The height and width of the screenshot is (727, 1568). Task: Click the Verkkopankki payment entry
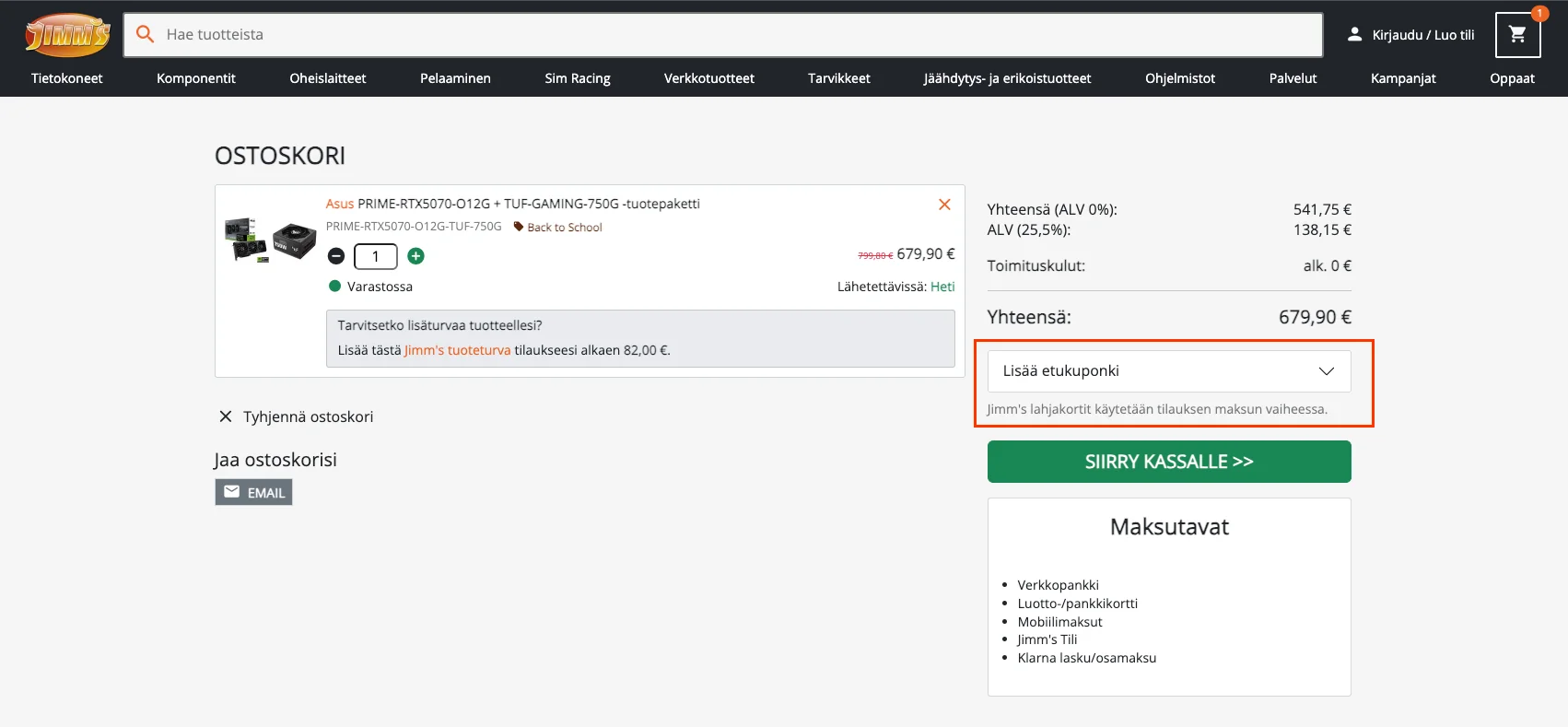click(x=1059, y=585)
